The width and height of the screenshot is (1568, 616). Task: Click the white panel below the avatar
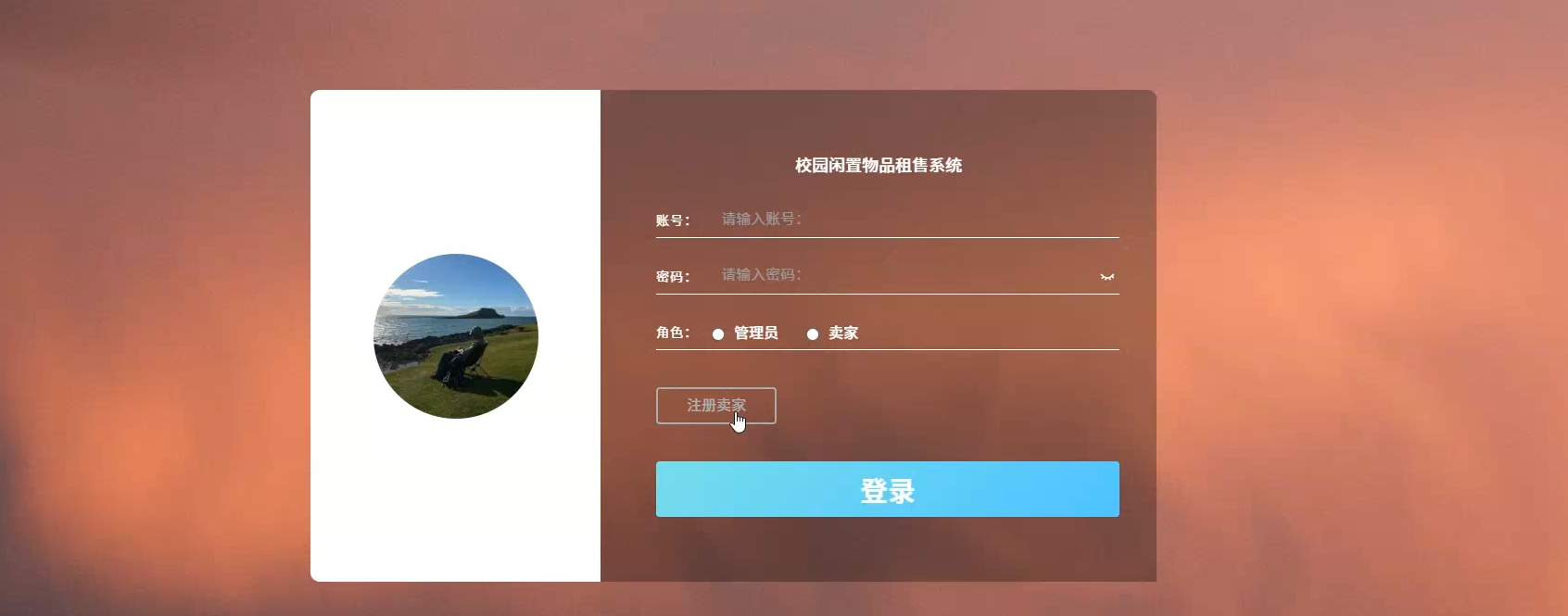pos(455,500)
